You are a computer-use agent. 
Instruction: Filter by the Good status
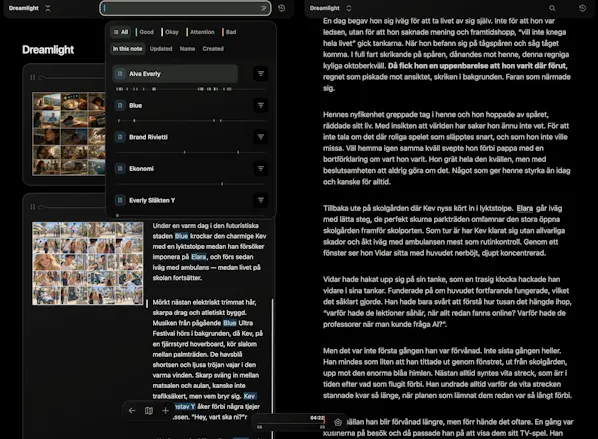[145, 32]
